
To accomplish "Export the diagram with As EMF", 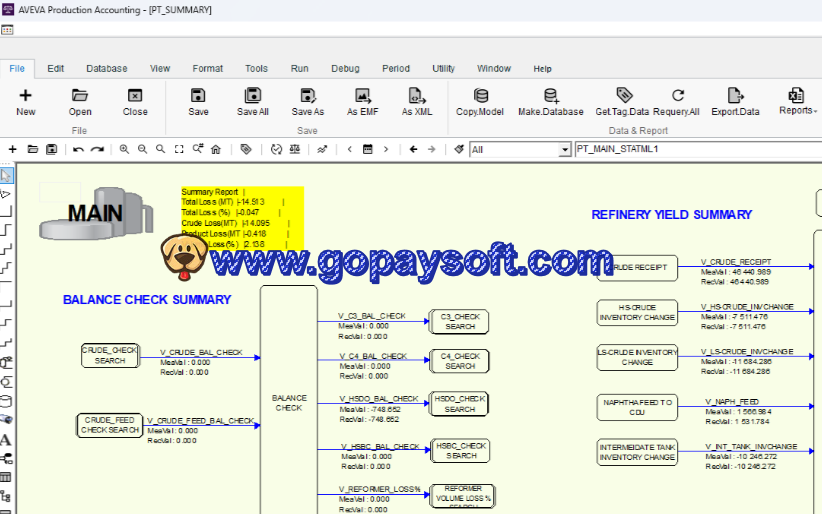I will tap(362, 96).
